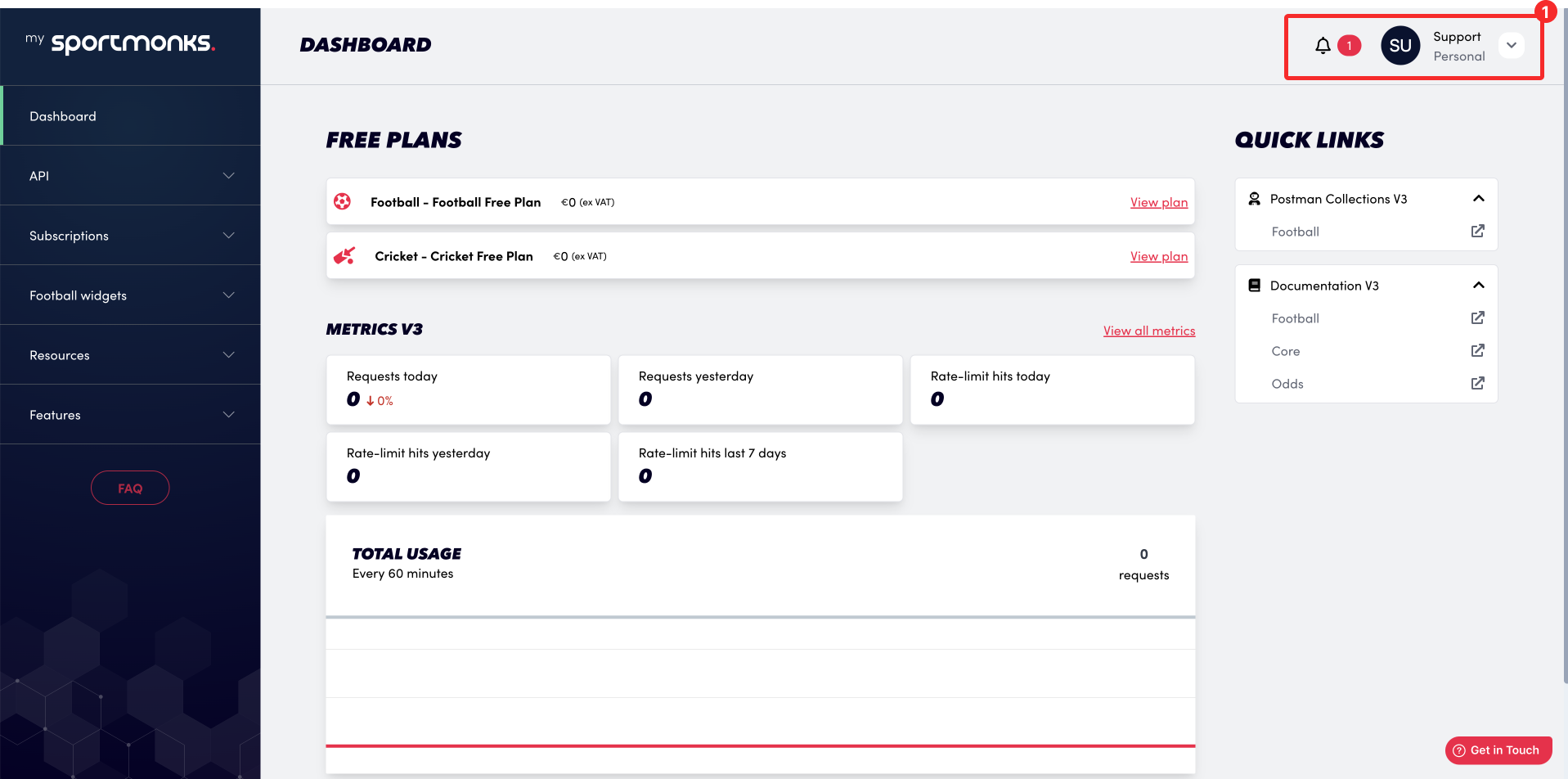The width and height of the screenshot is (1568, 779).
Task: Click the Requests today metric card
Action: 469,389
